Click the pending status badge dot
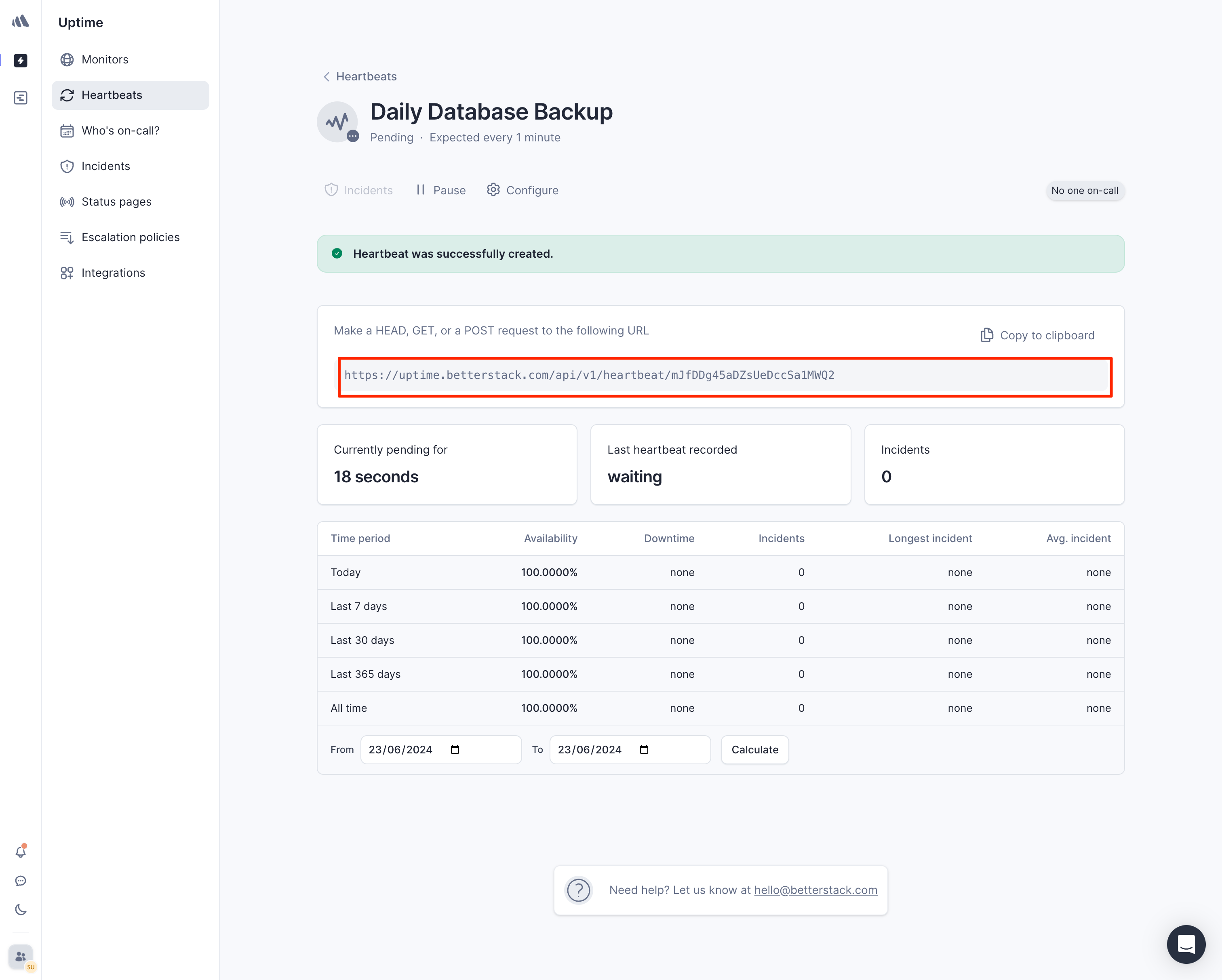Viewport: 1222px width, 980px height. point(352,136)
